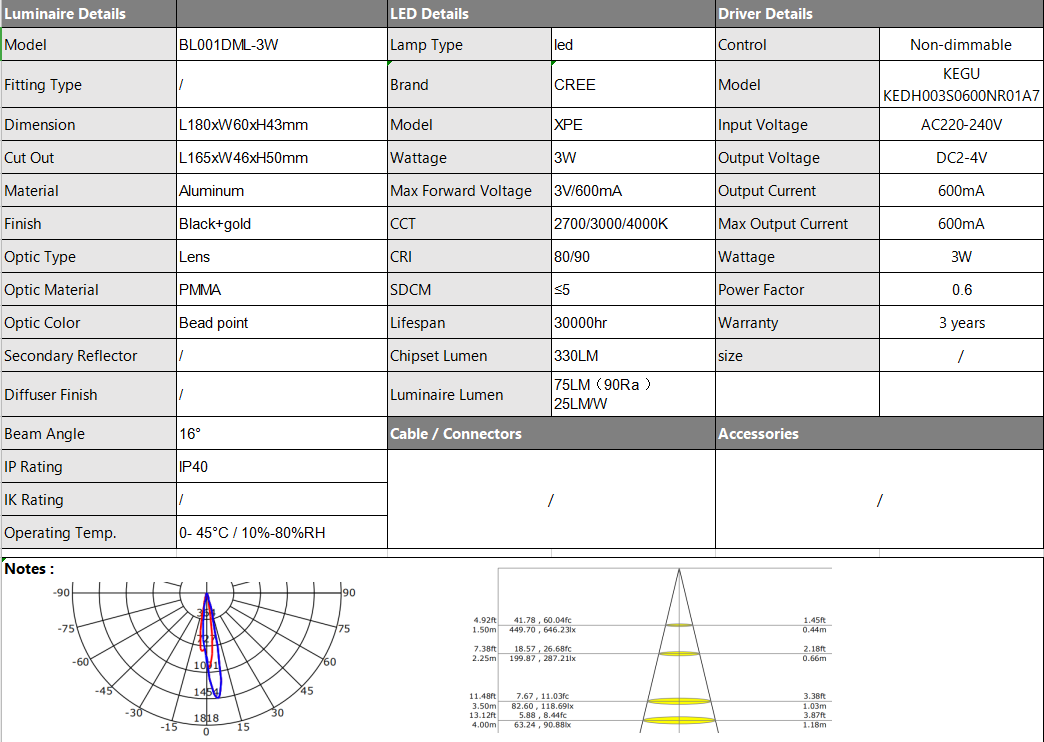Click the beam cone illuminance diagram
The image size is (1044, 742).
650,651
